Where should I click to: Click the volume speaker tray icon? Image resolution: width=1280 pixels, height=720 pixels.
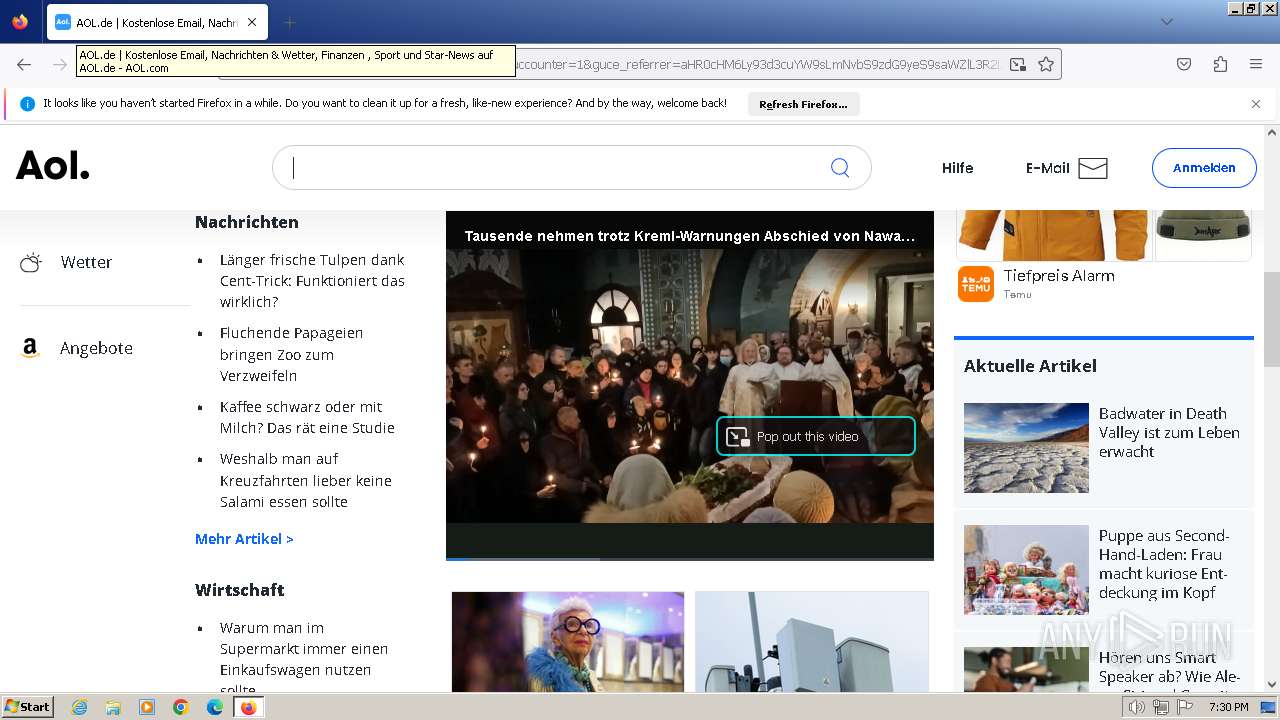pos(1137,707)
